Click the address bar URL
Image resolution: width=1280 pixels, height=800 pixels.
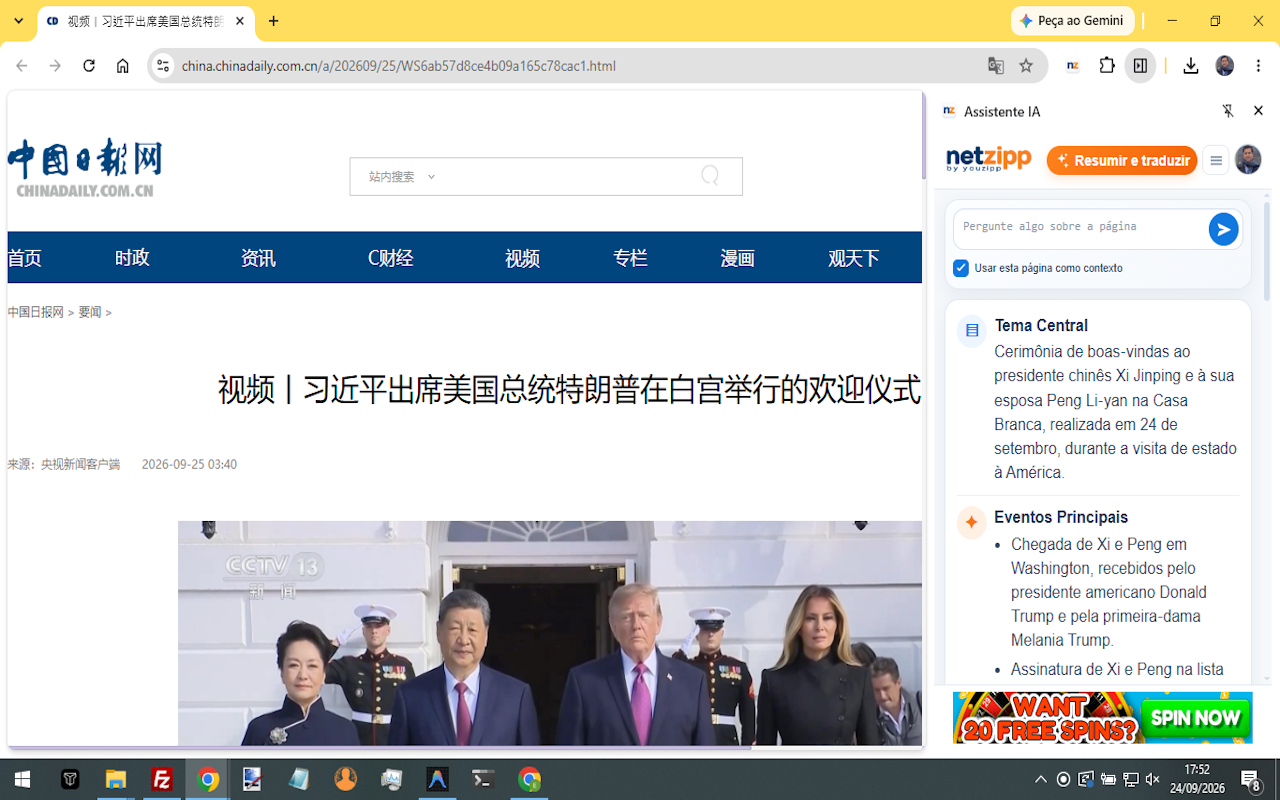pos(399,66)
